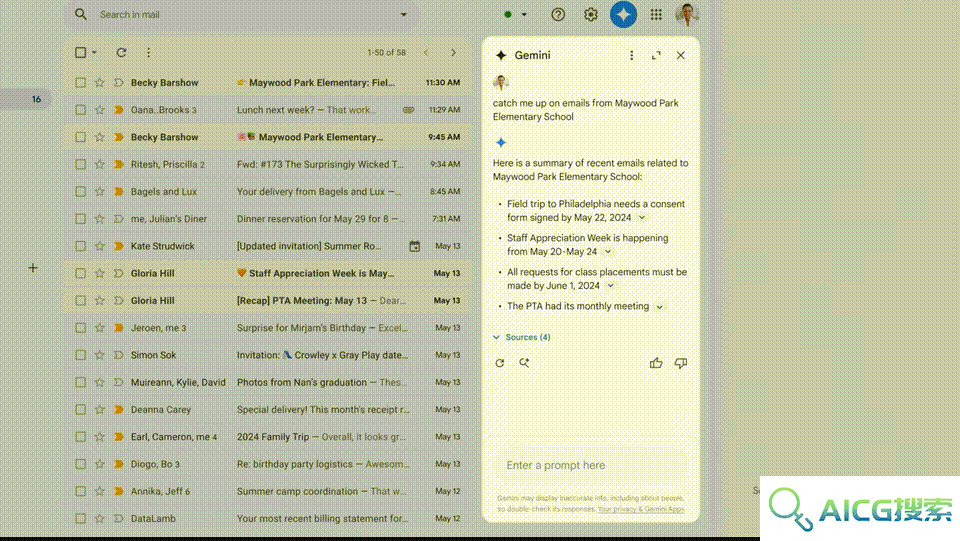Expand the Philadelphia field trip summary item

(642, 217)
